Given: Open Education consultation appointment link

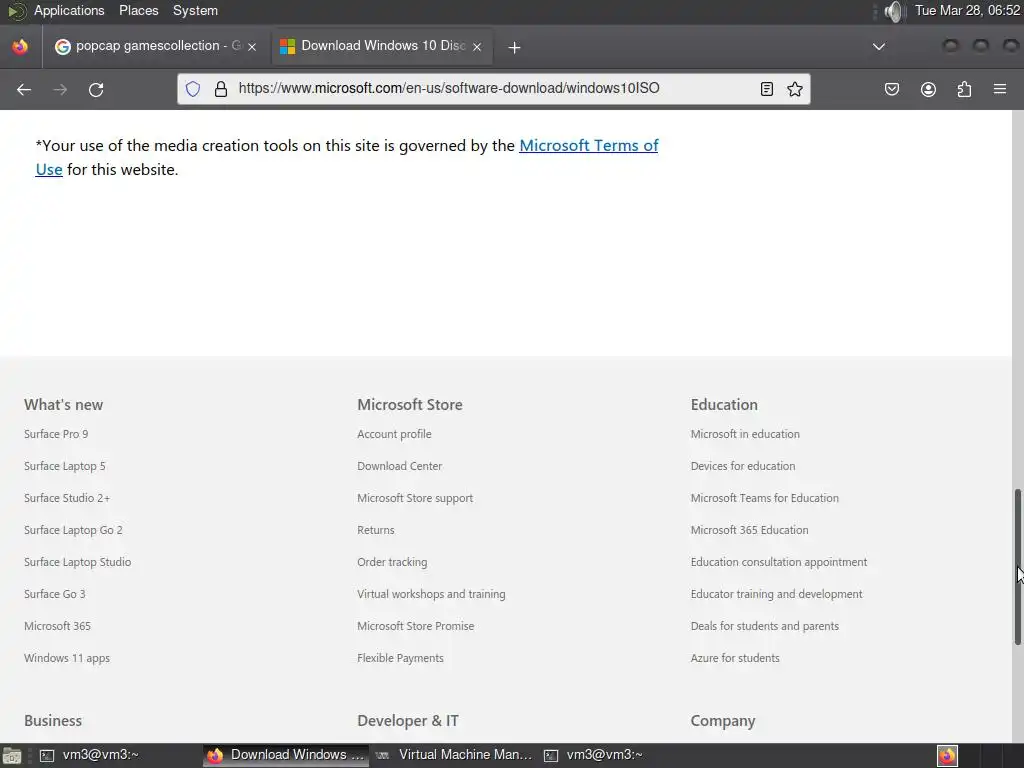Looking at the screenshot, I should pyautogui.click(x=779, y=562).
